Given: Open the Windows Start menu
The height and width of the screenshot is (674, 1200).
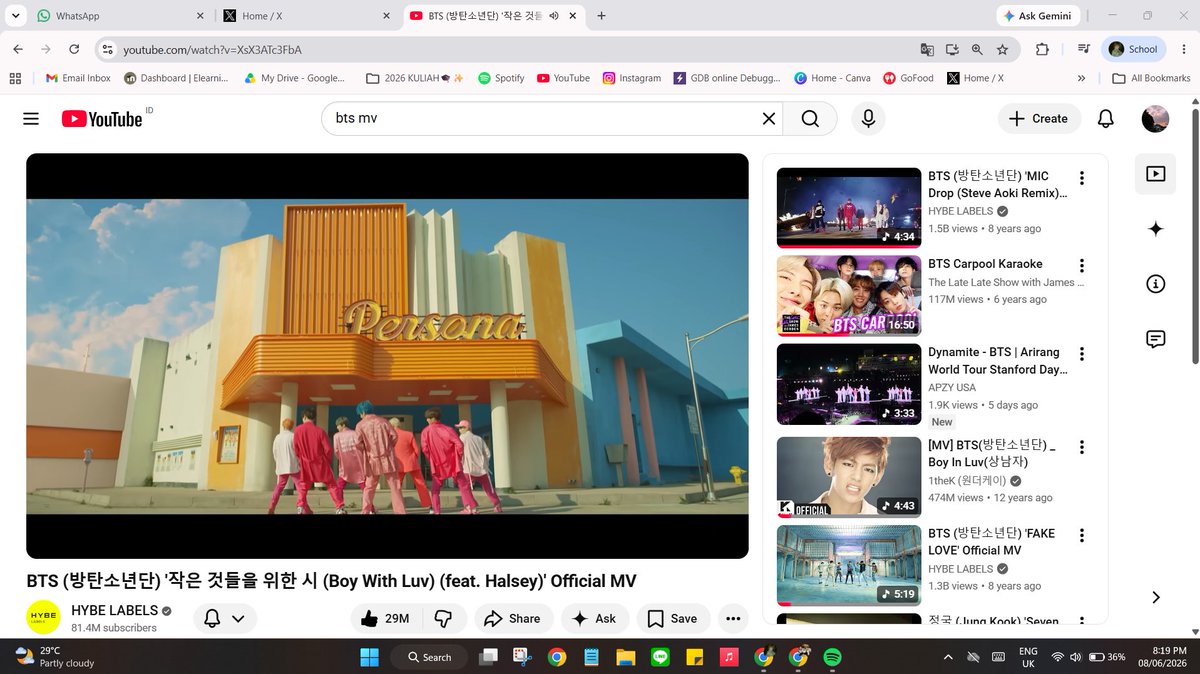Looking at the screenshot, I should (x=369, y=657).
